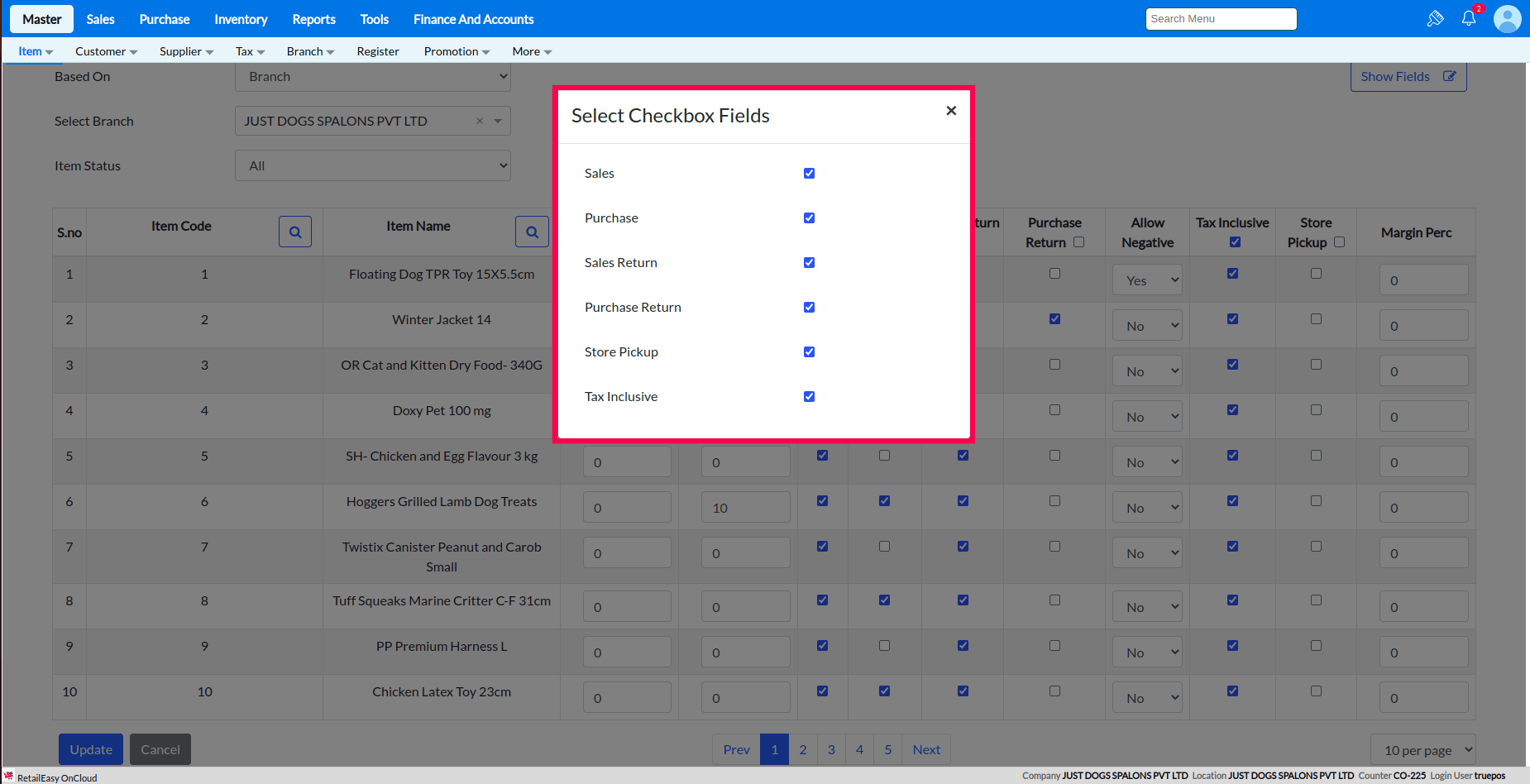Go to the Next page
The image size is (1530, 784).
(926, 749)
